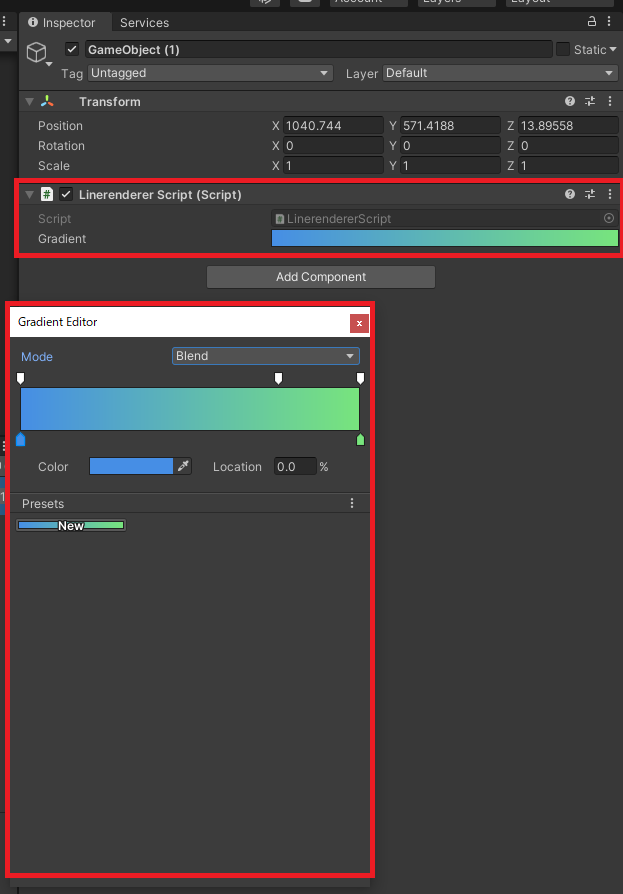
Task: Disable Linerenderer Script component checkbox
Action: pyautogui.click(x=66, y=194)
